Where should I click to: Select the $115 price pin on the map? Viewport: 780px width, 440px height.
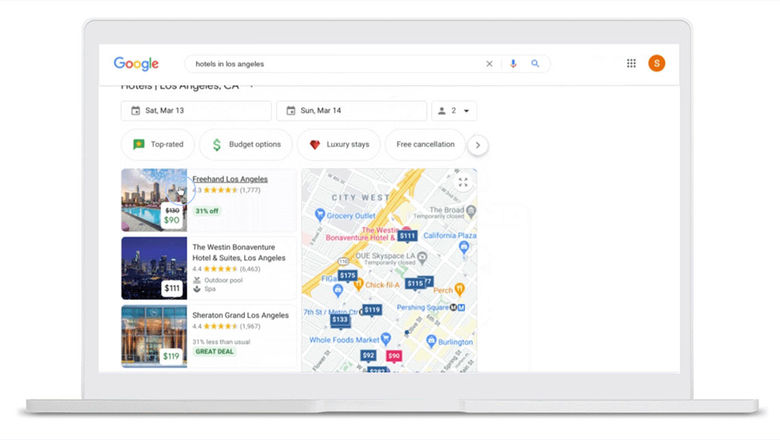[x=414, y=283]
